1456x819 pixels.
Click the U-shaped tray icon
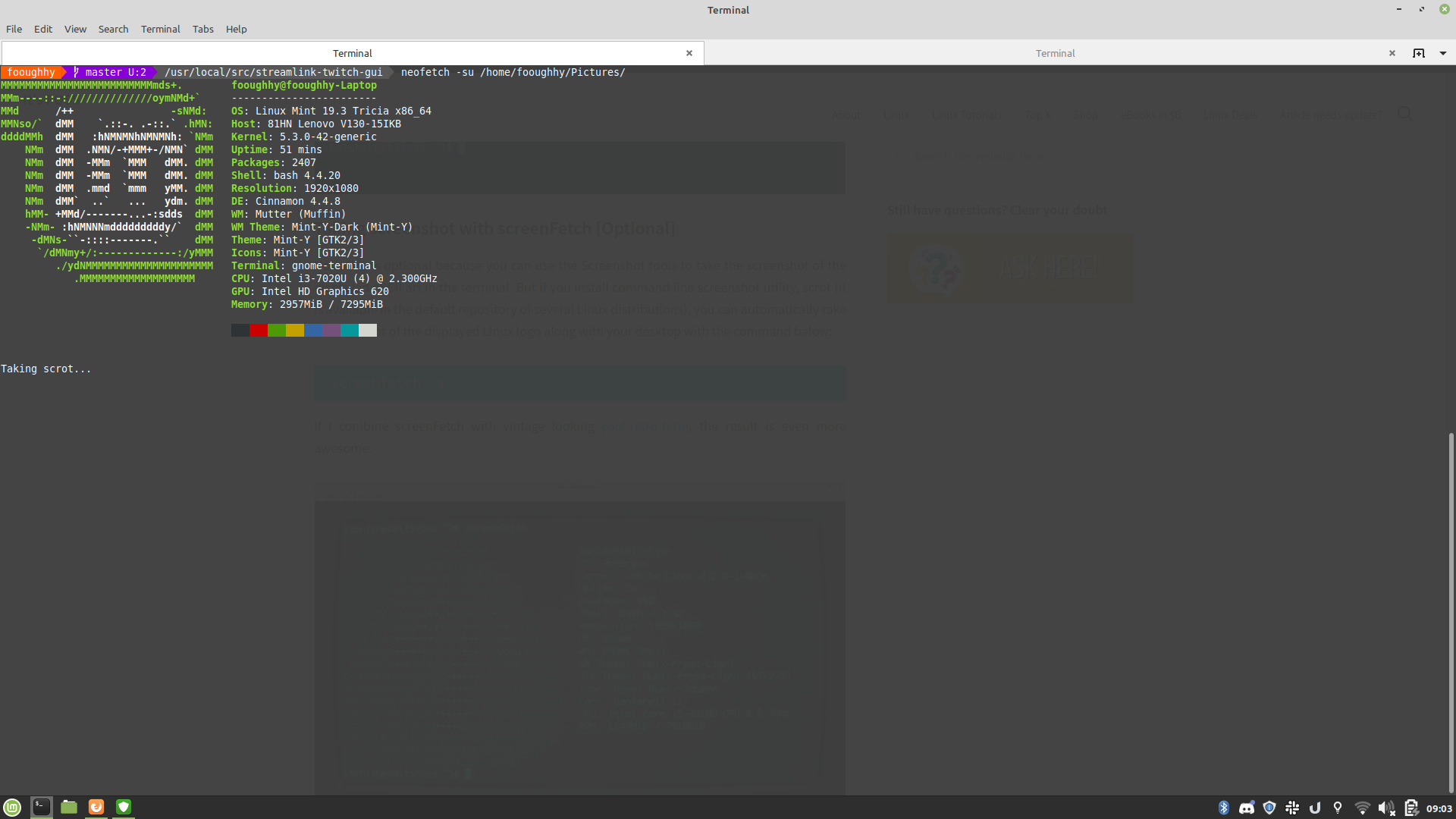[1315, 808]
